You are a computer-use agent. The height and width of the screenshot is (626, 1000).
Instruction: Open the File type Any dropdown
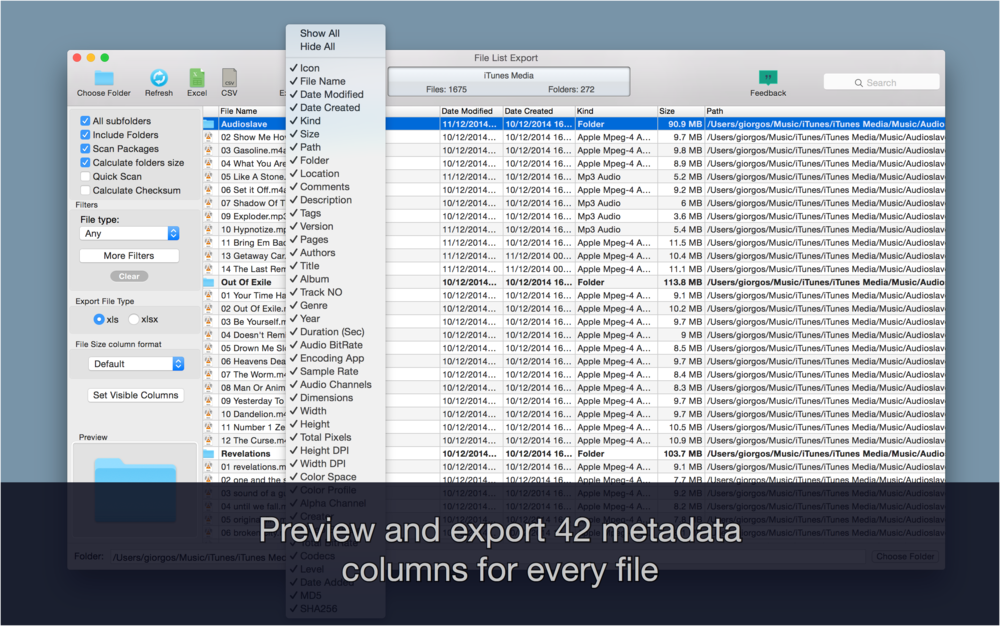pyautogui.click(x=130, y=234)
